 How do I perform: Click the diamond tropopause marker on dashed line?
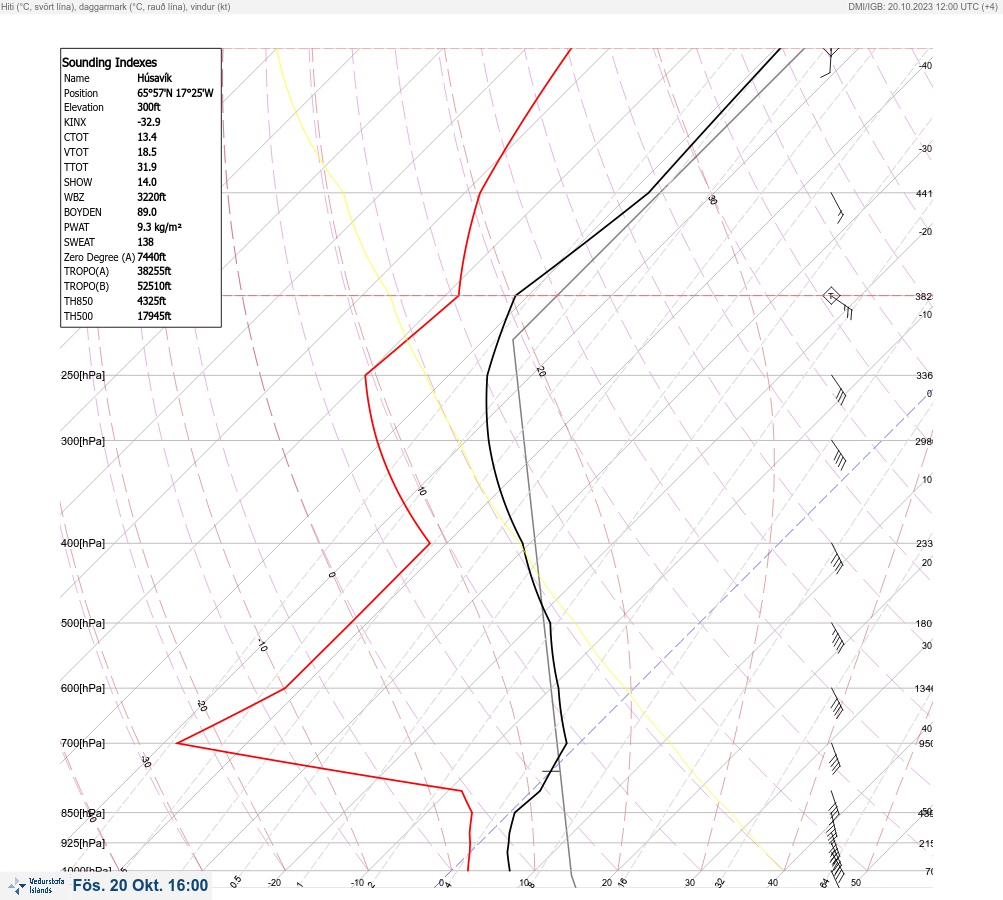831,296
